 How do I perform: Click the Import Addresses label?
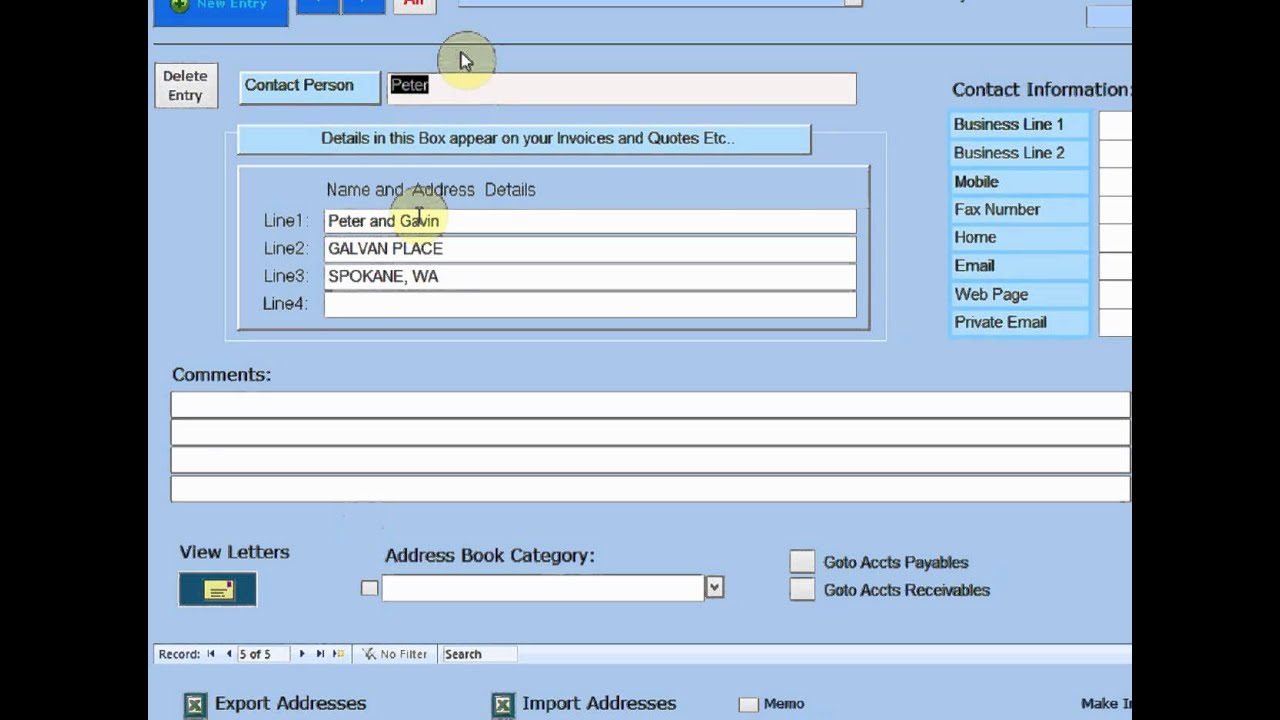point(599,704)
